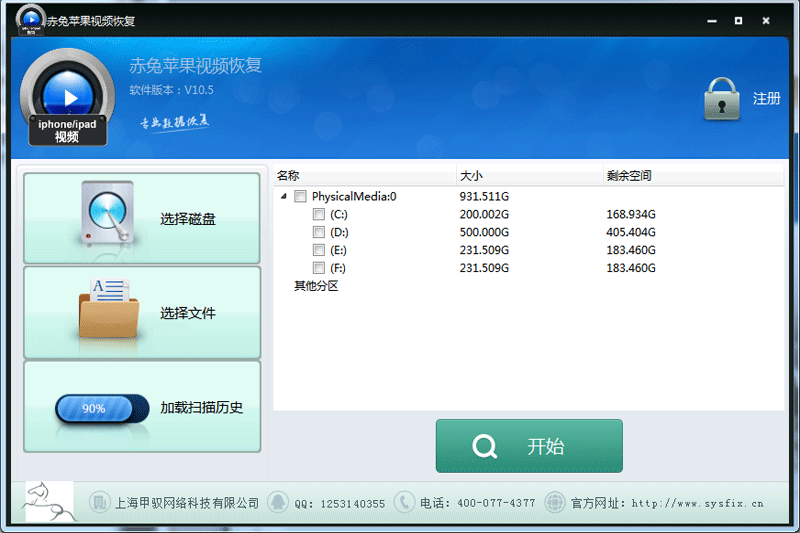Click the company building icon in footer

pos(99,503)
